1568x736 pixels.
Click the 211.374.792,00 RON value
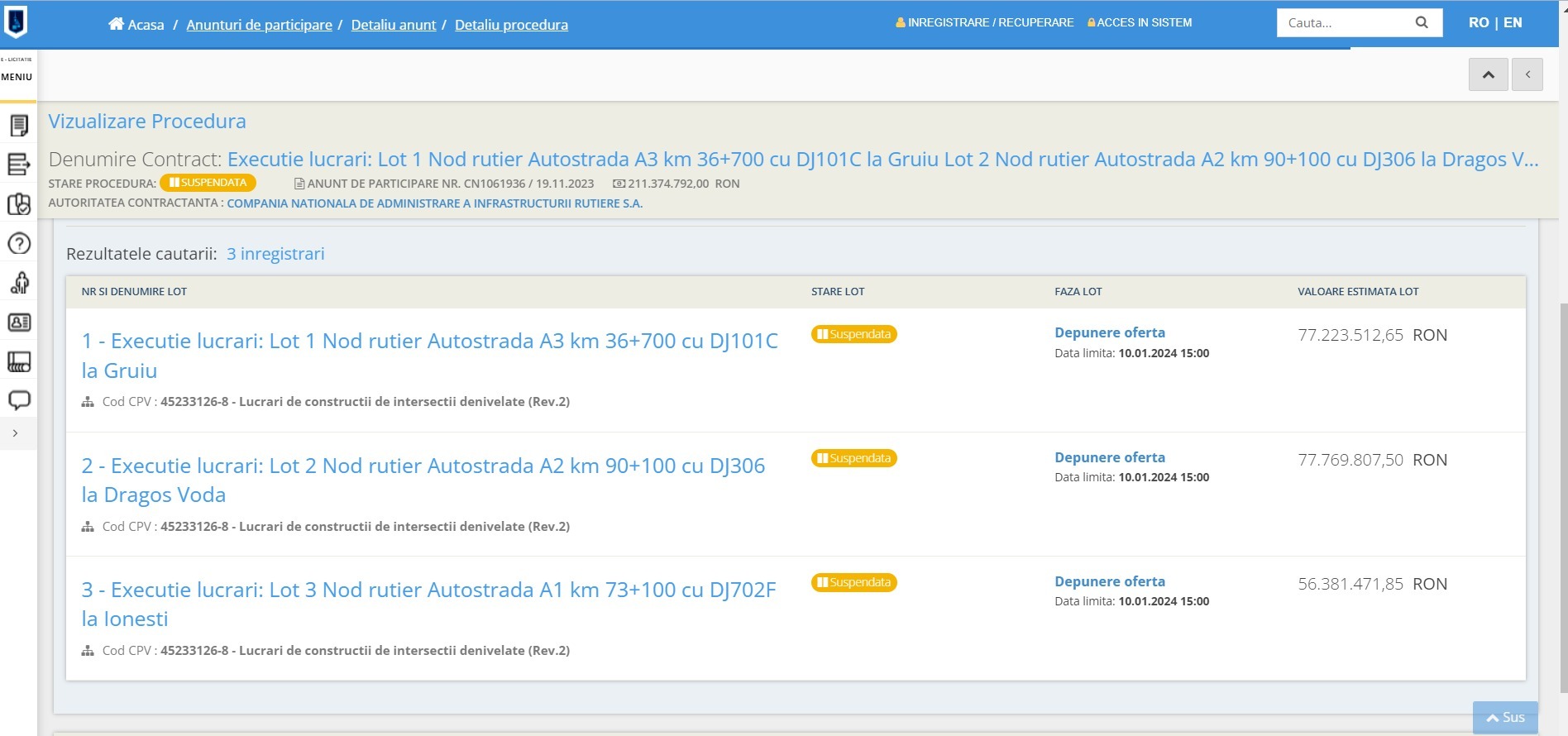pos(676,184)
